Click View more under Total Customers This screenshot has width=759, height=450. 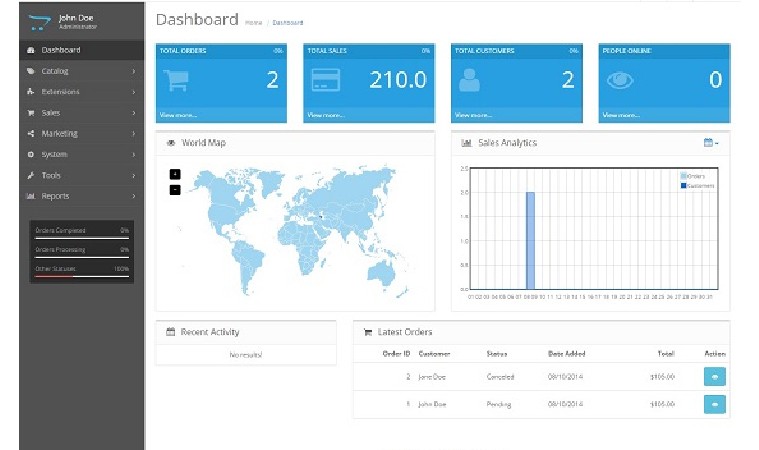point(473,115)
